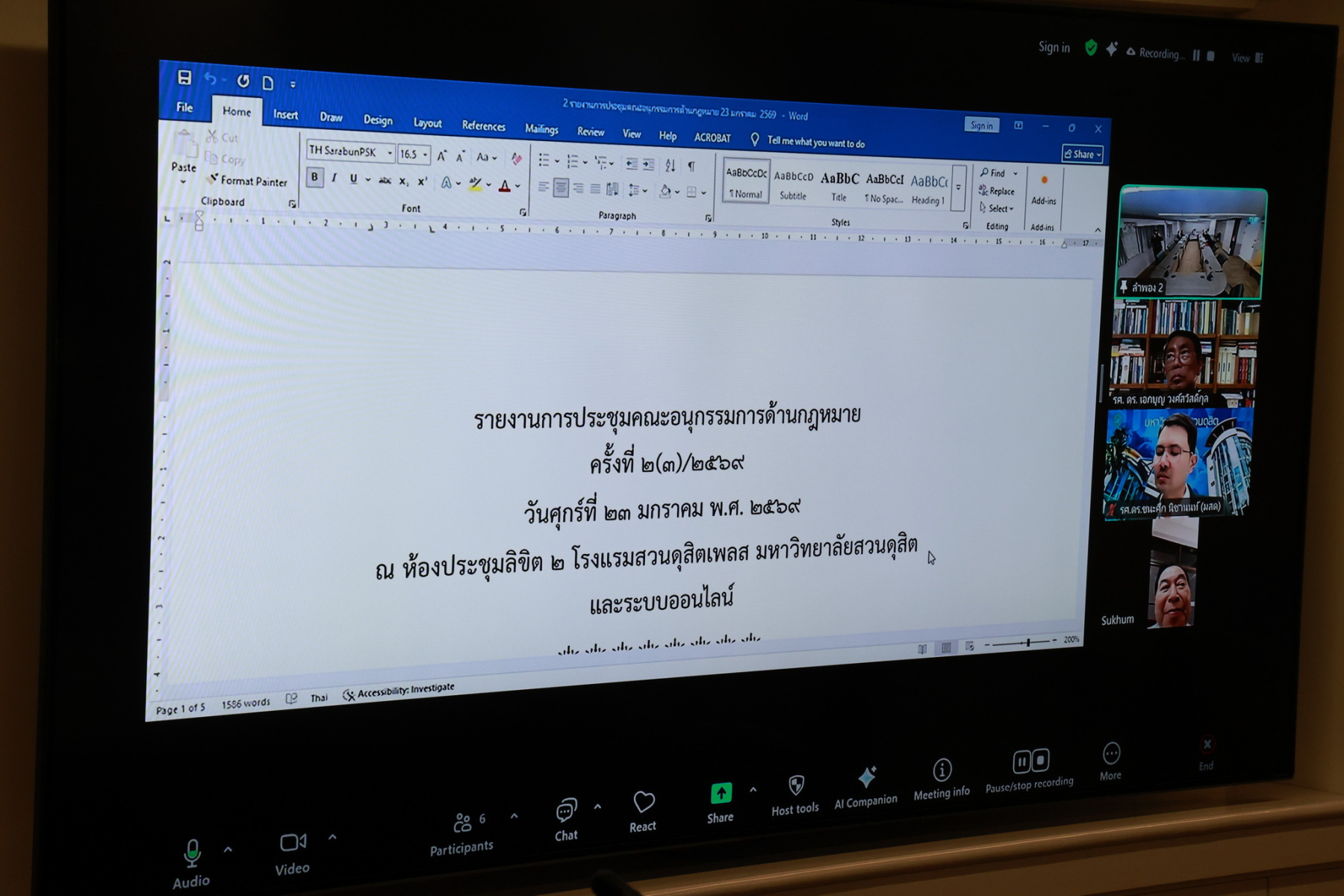This screenshot has height=896, width=1344.
Task: Click the React heart icon in Zoom
Action: click(643, 803)
